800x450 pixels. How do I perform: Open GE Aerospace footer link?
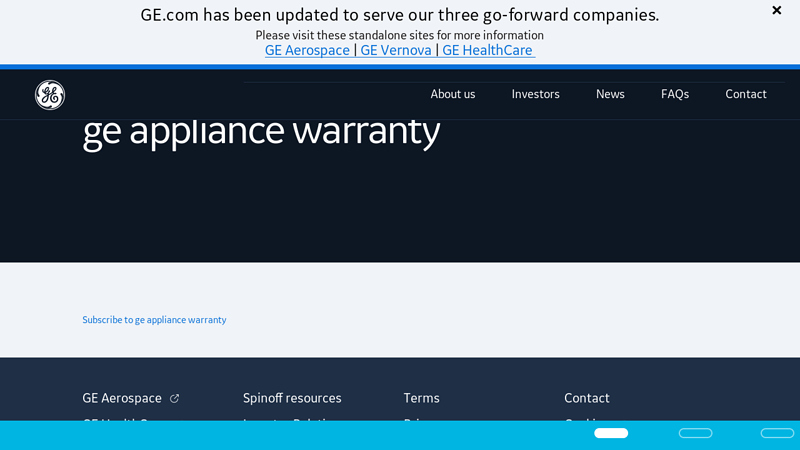(x=122, y=398)
